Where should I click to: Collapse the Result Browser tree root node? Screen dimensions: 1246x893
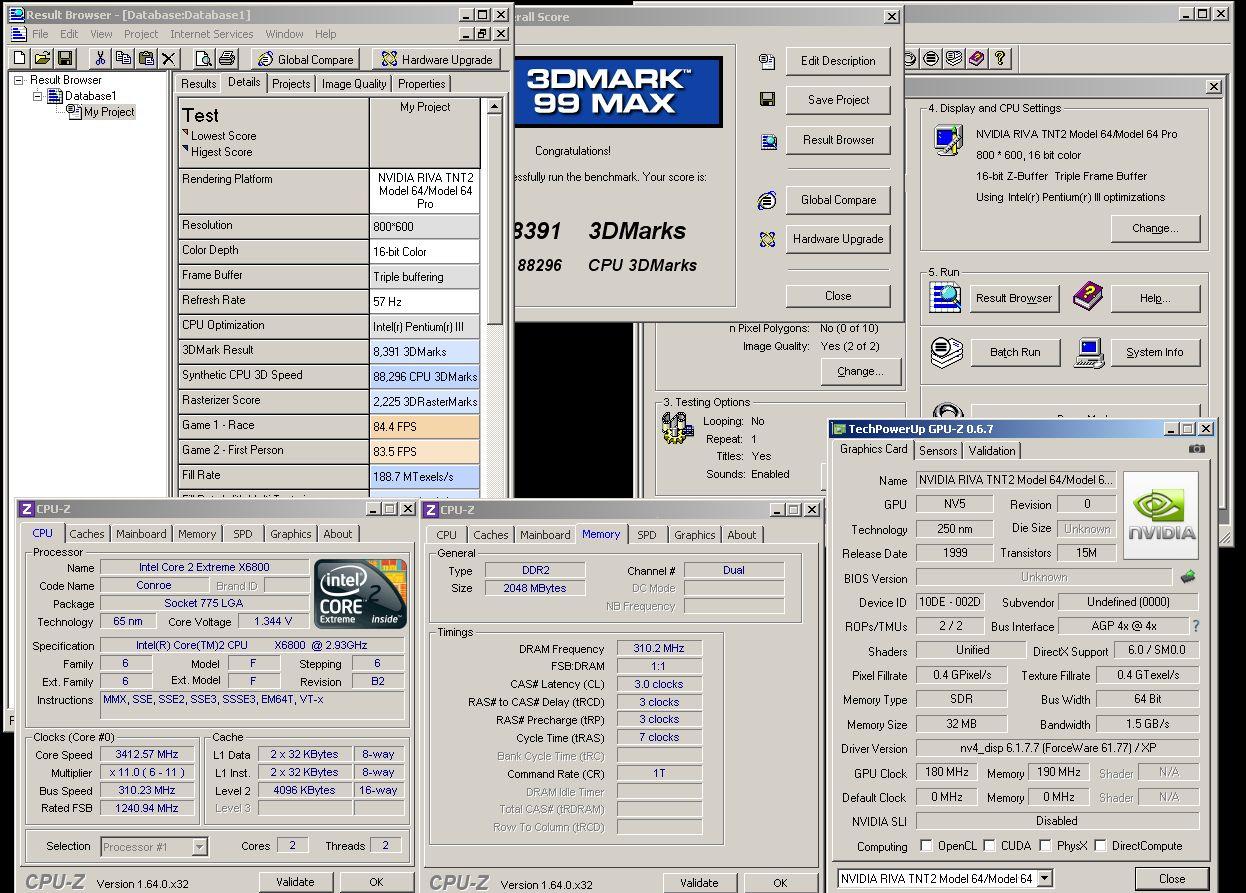19,80
